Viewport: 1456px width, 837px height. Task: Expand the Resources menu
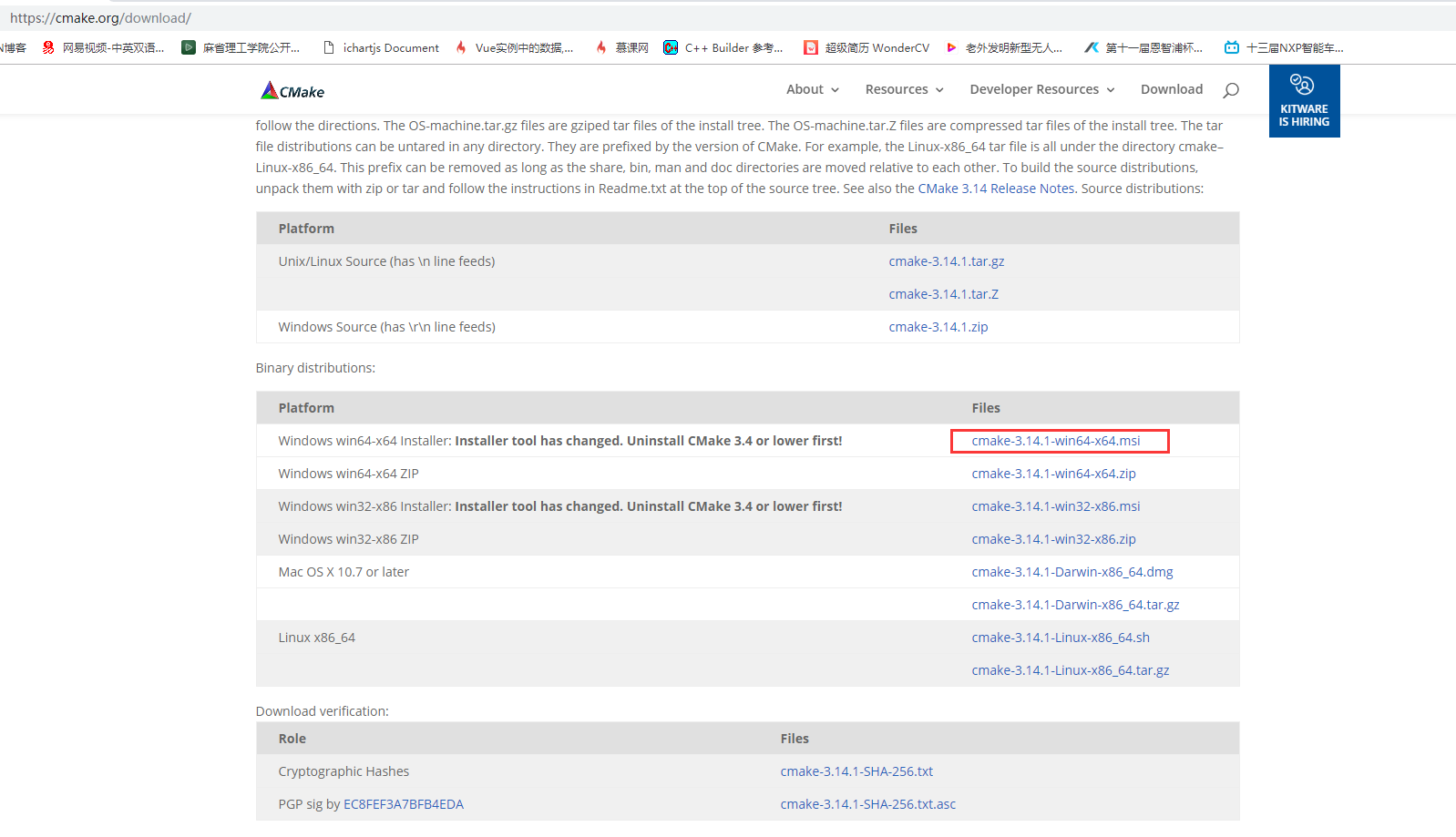click(x=905, y=89)
